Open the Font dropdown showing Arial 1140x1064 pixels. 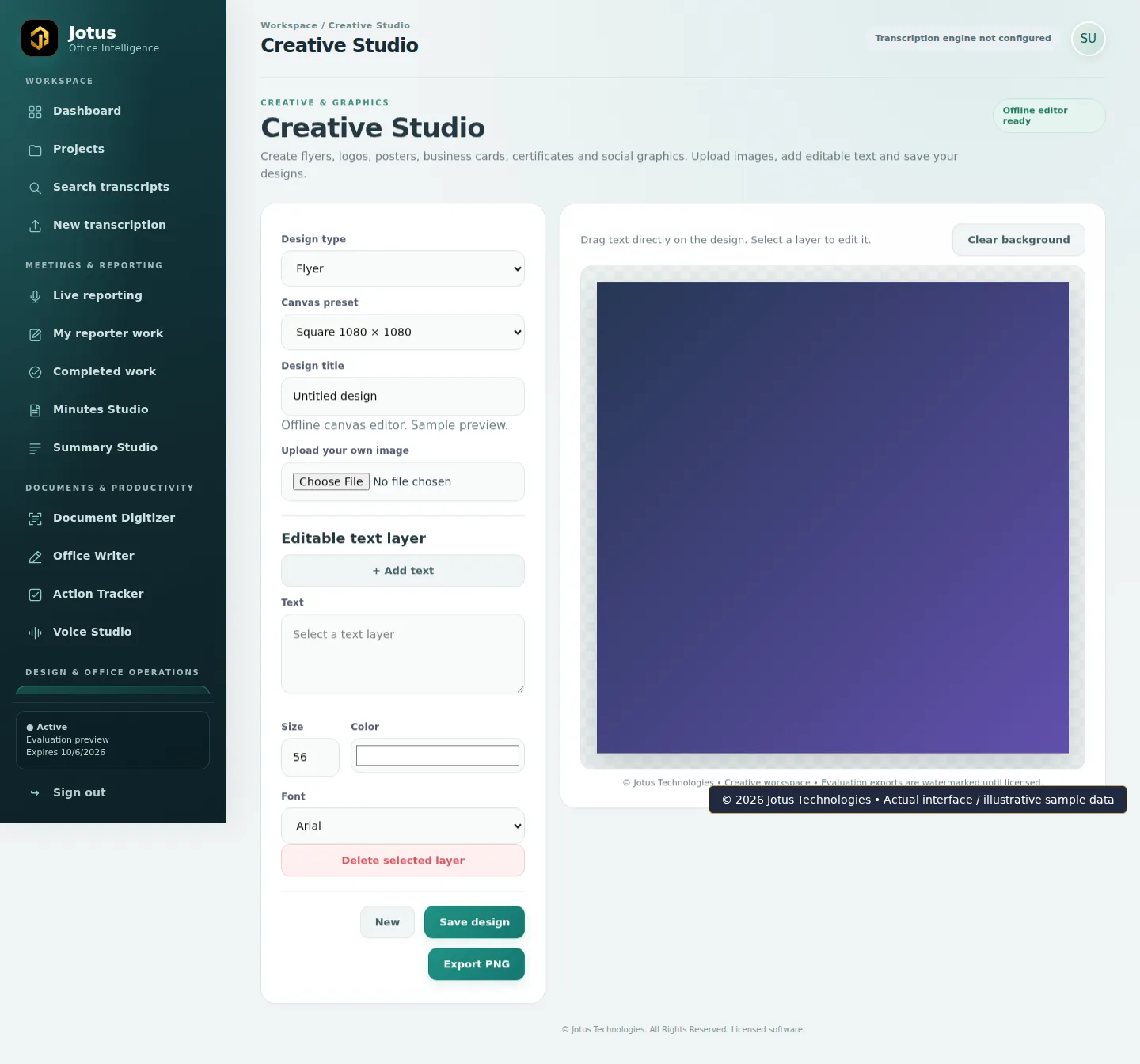coord(403,826)
